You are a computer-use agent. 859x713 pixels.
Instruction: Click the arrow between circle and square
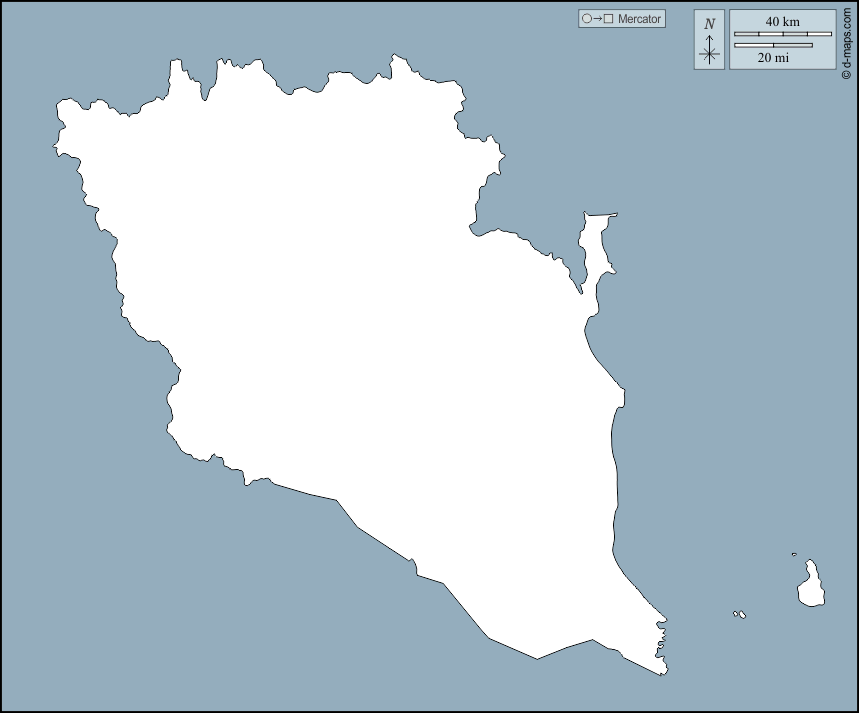(x=597, y=19)
